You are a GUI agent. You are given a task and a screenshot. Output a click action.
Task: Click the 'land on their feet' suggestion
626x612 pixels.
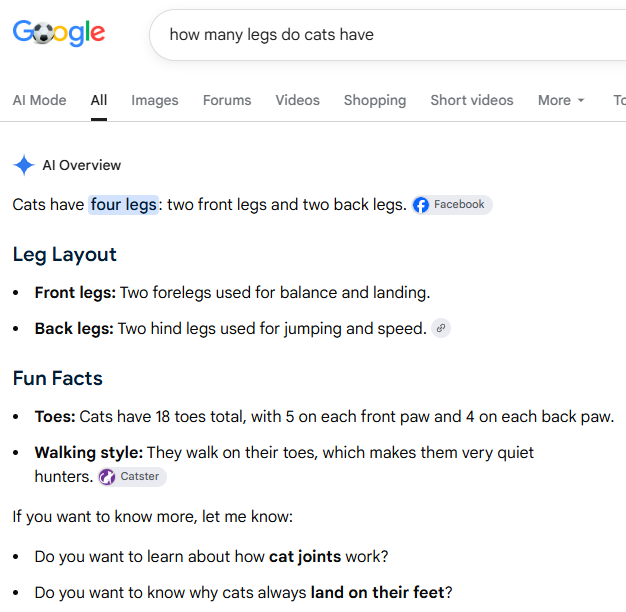coord(378,592)
